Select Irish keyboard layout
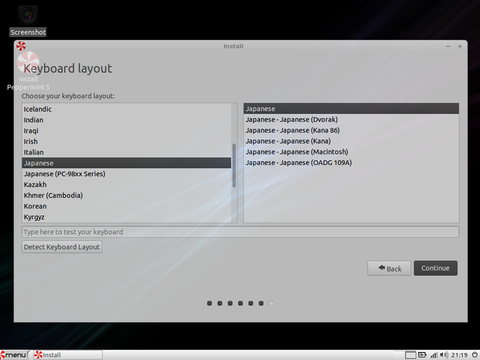 (x=126, y=141)
